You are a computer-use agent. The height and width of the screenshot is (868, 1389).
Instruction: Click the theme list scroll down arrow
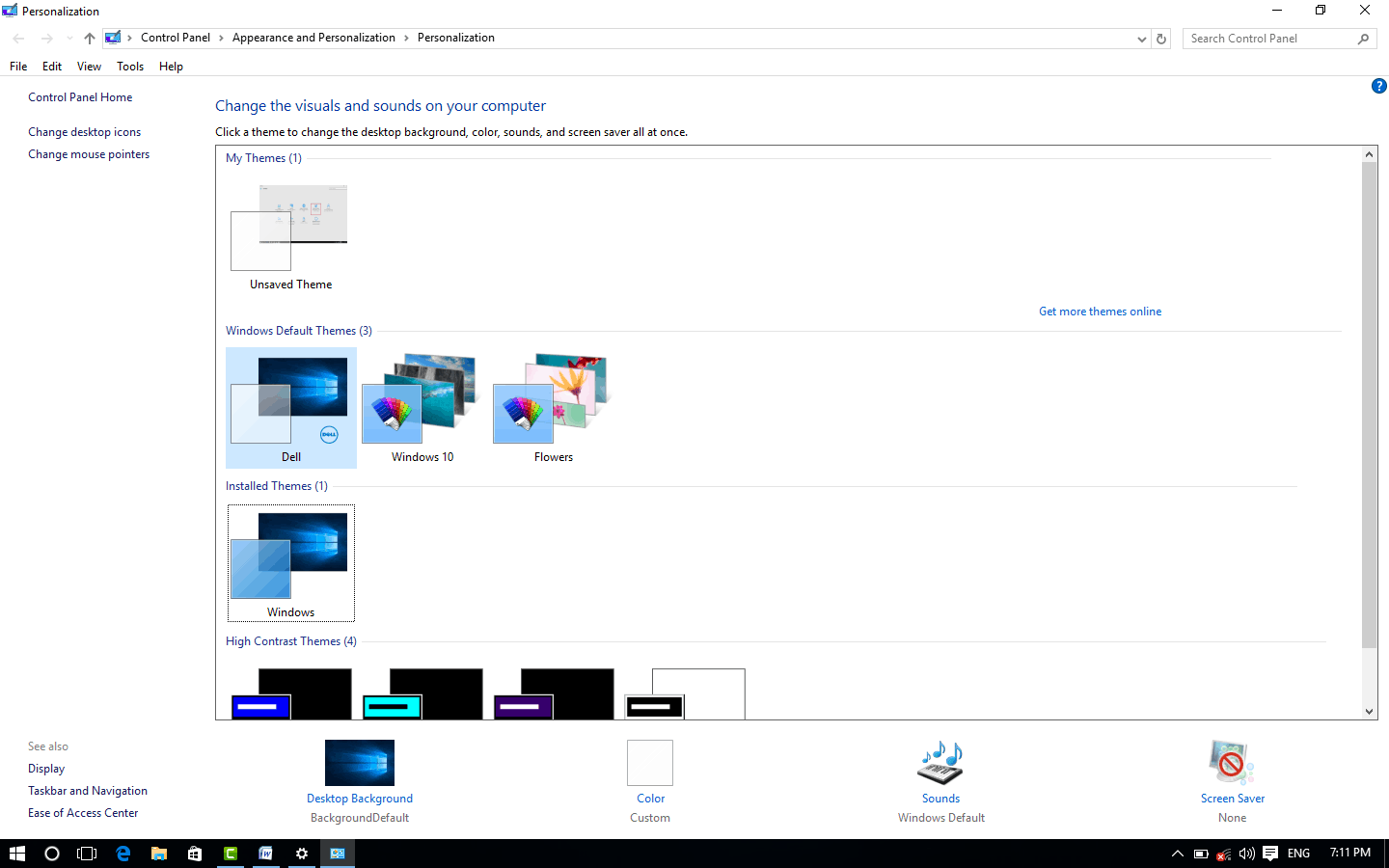(x=1369, y=712)
